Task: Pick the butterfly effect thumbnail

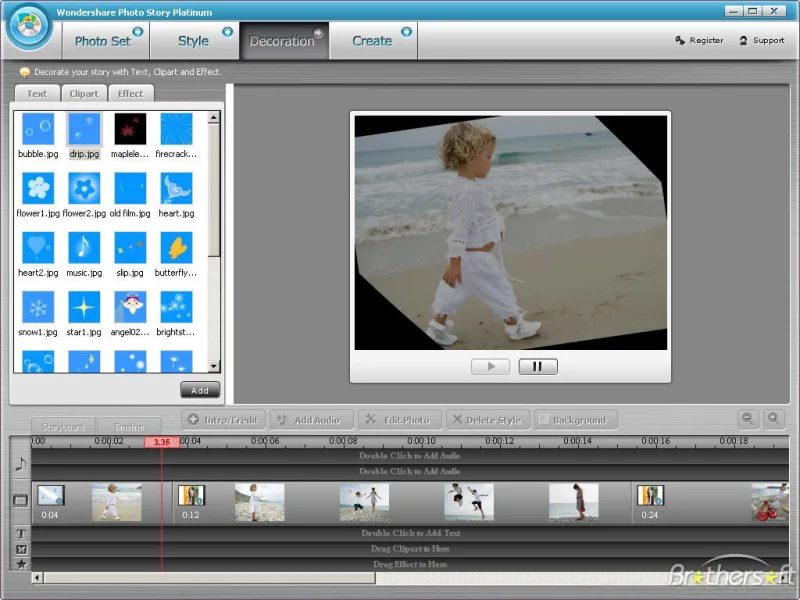Action: tap(177, 248)
